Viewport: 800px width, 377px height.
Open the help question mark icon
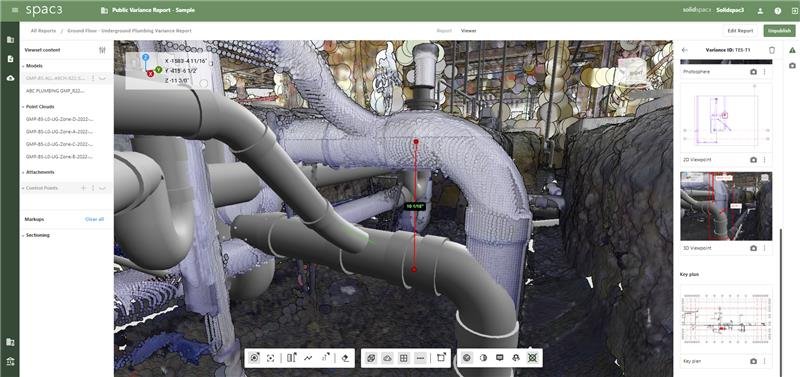click(x=778, y=10)
